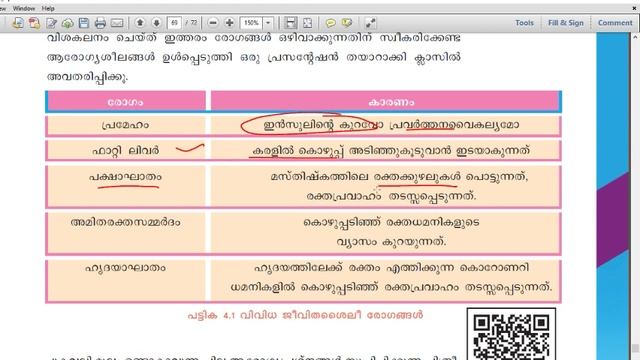Click the 'അമിതരക്തസമ്മർദം' table cell
This screenshot has height=360, width=640.
pos(126,233)
